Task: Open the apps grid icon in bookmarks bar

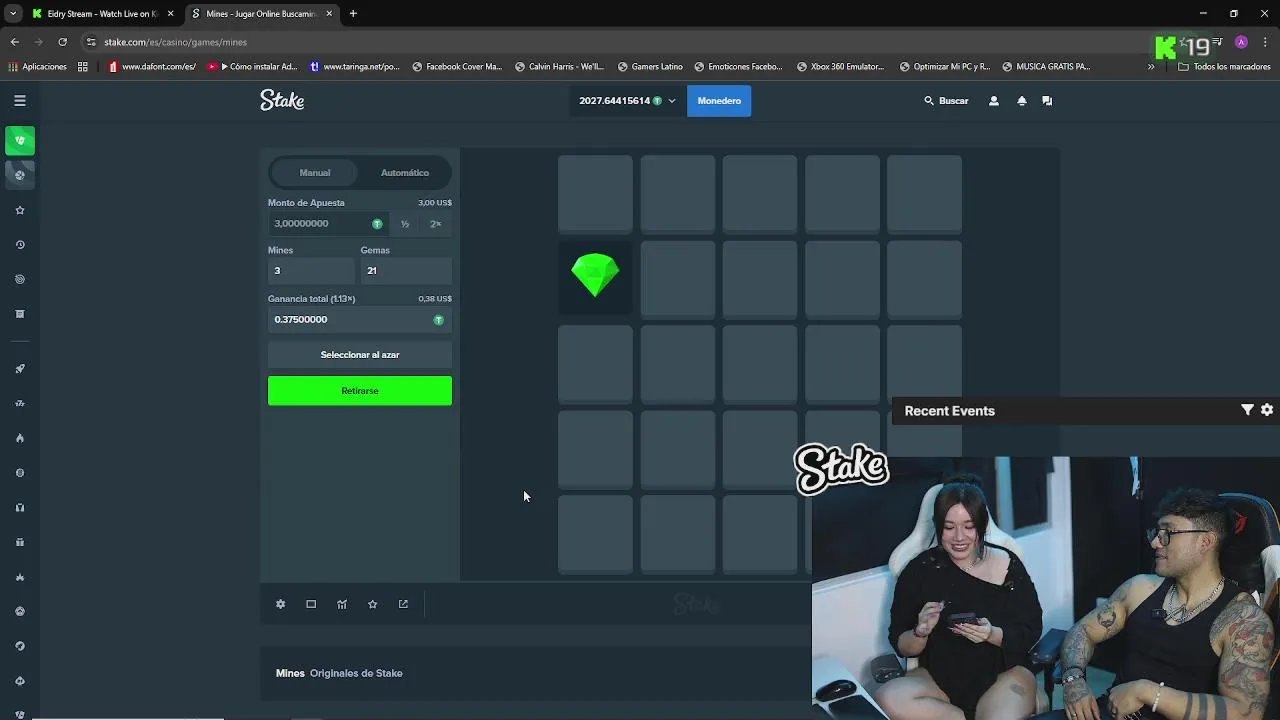Action: pyautogui.click(x=83, y=67)
